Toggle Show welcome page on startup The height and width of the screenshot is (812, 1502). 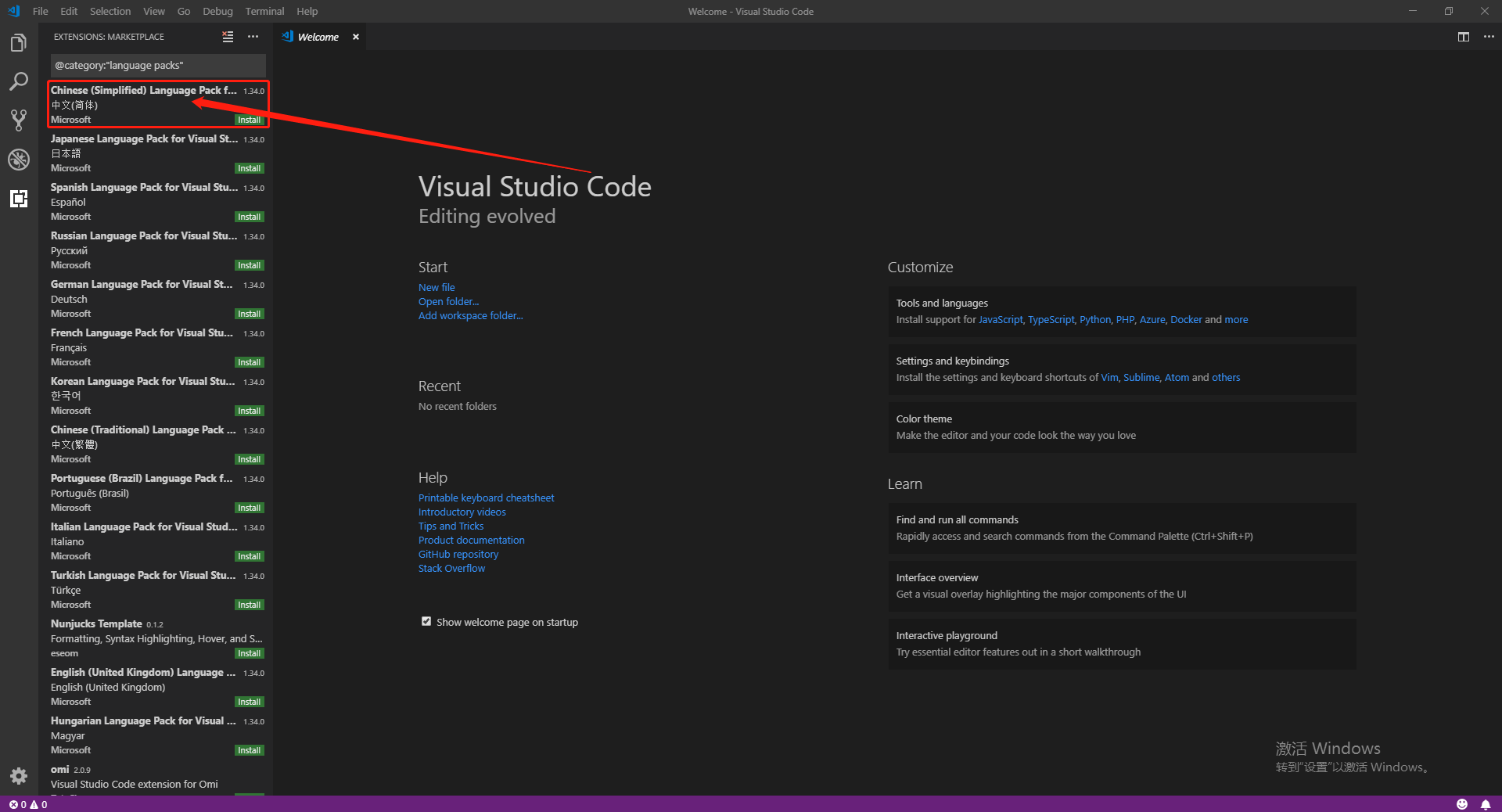coord(426,621)
